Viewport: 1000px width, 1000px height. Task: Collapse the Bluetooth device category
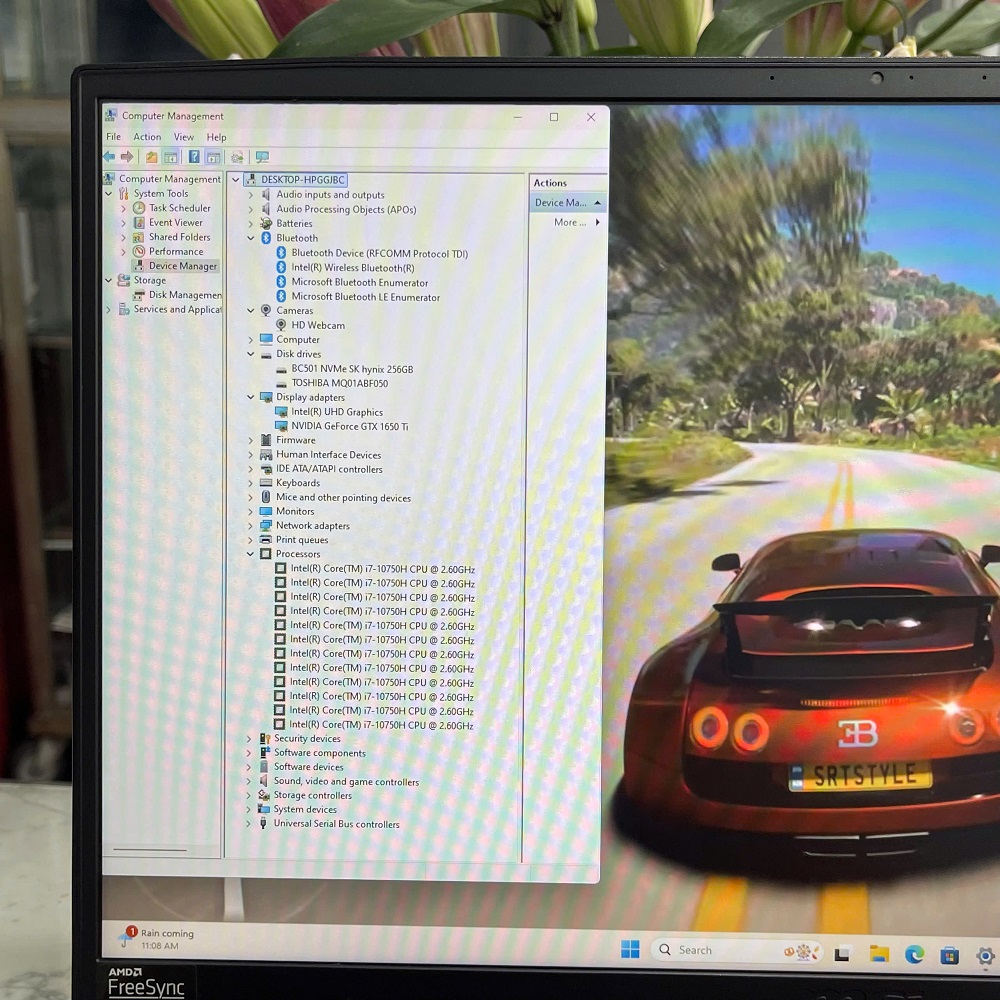pyautogui.click(x=251, y=238)
